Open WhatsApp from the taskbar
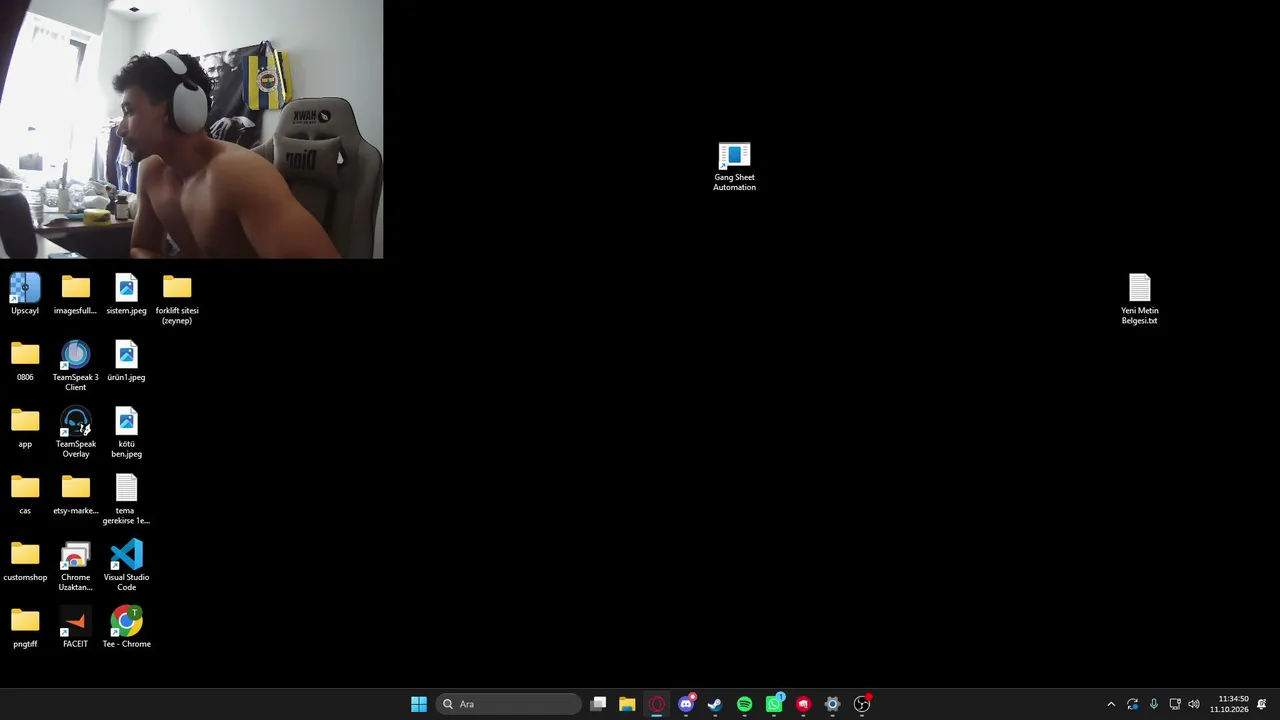The width and height of the screenshot is (1280, 720). 774,704
